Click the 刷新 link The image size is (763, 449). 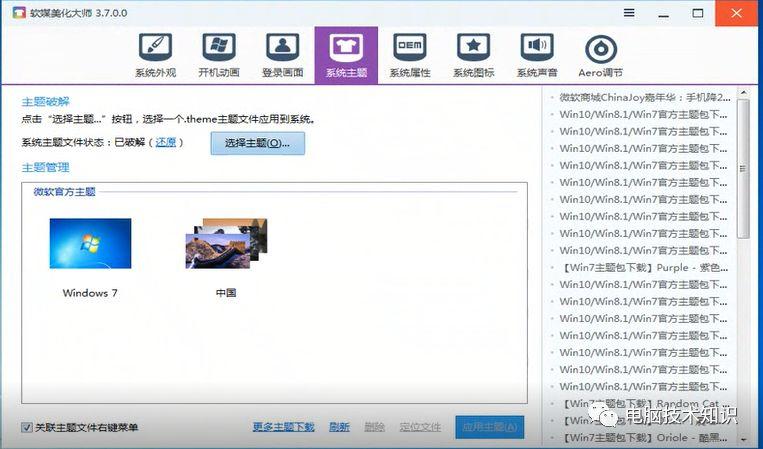point(339,427)
